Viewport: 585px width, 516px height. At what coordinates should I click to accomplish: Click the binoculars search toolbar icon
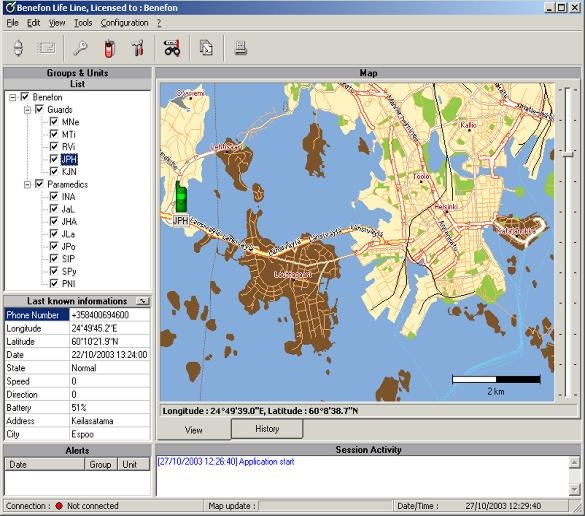172,48
